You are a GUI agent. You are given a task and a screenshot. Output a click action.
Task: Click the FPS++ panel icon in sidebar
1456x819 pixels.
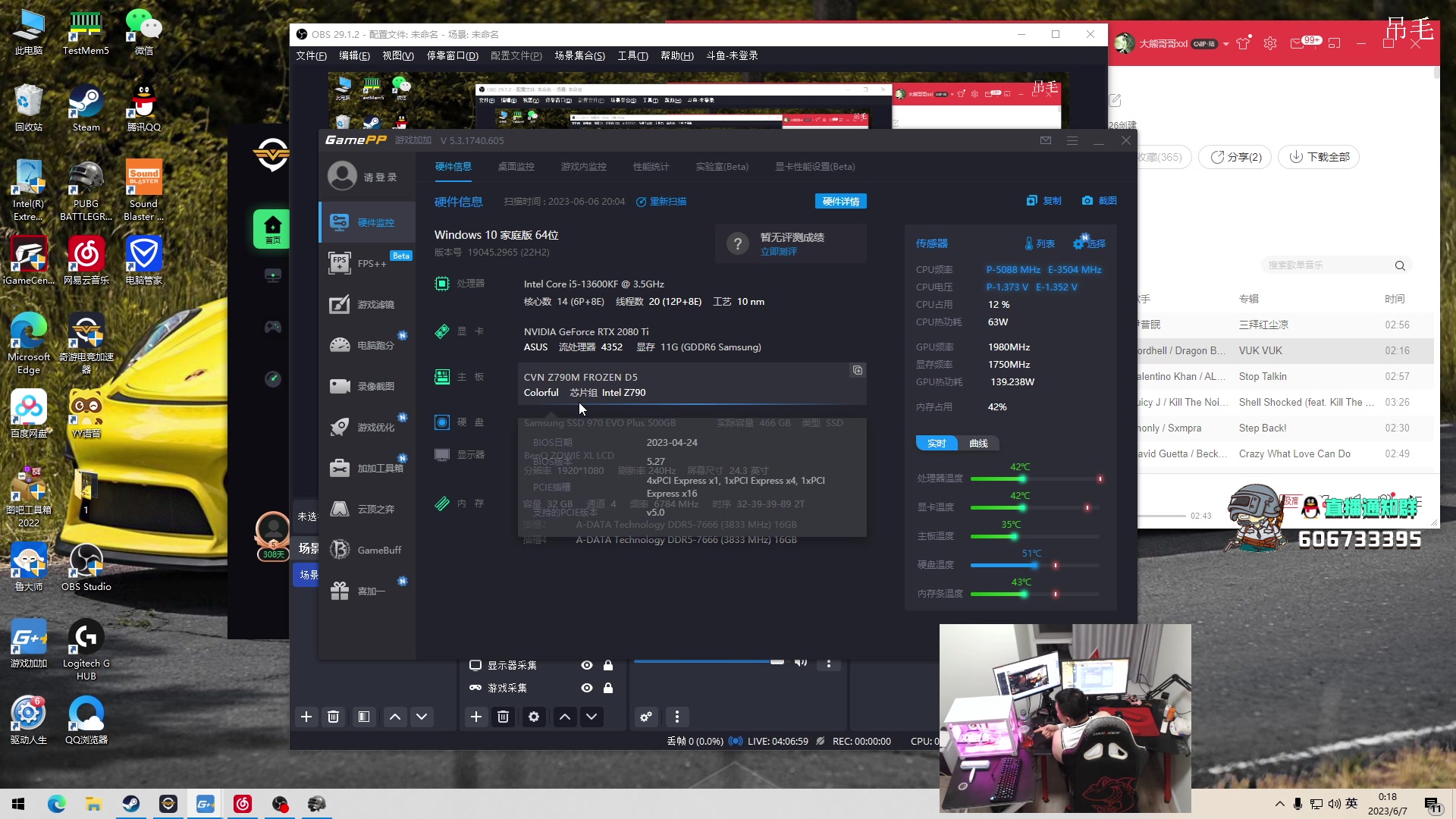(x=339, y=262)
